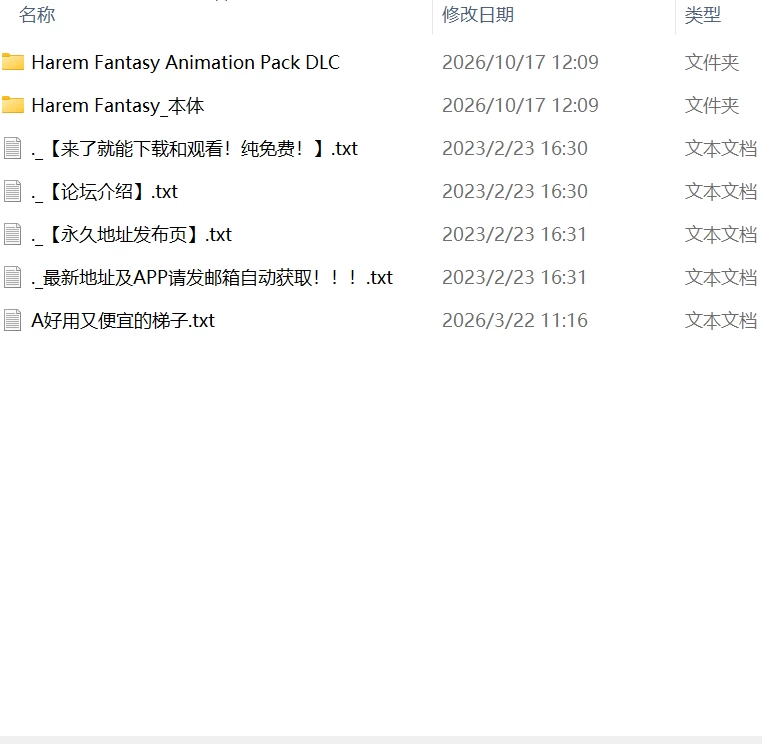Click date 2023/2/23 16:31 of 【永久地址发布页】 row
Viewport: 762px width, 744px height.
[x=515, y=234]
